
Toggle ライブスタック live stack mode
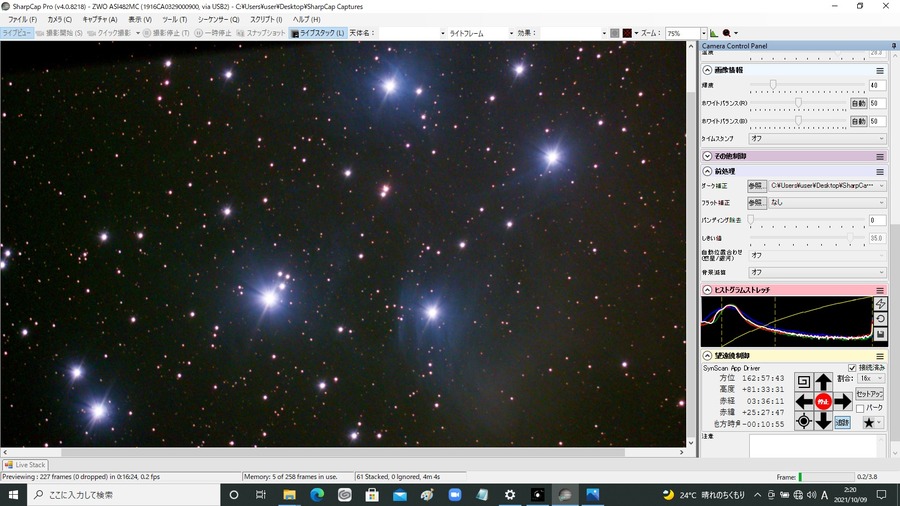click(x=317, y=33)
